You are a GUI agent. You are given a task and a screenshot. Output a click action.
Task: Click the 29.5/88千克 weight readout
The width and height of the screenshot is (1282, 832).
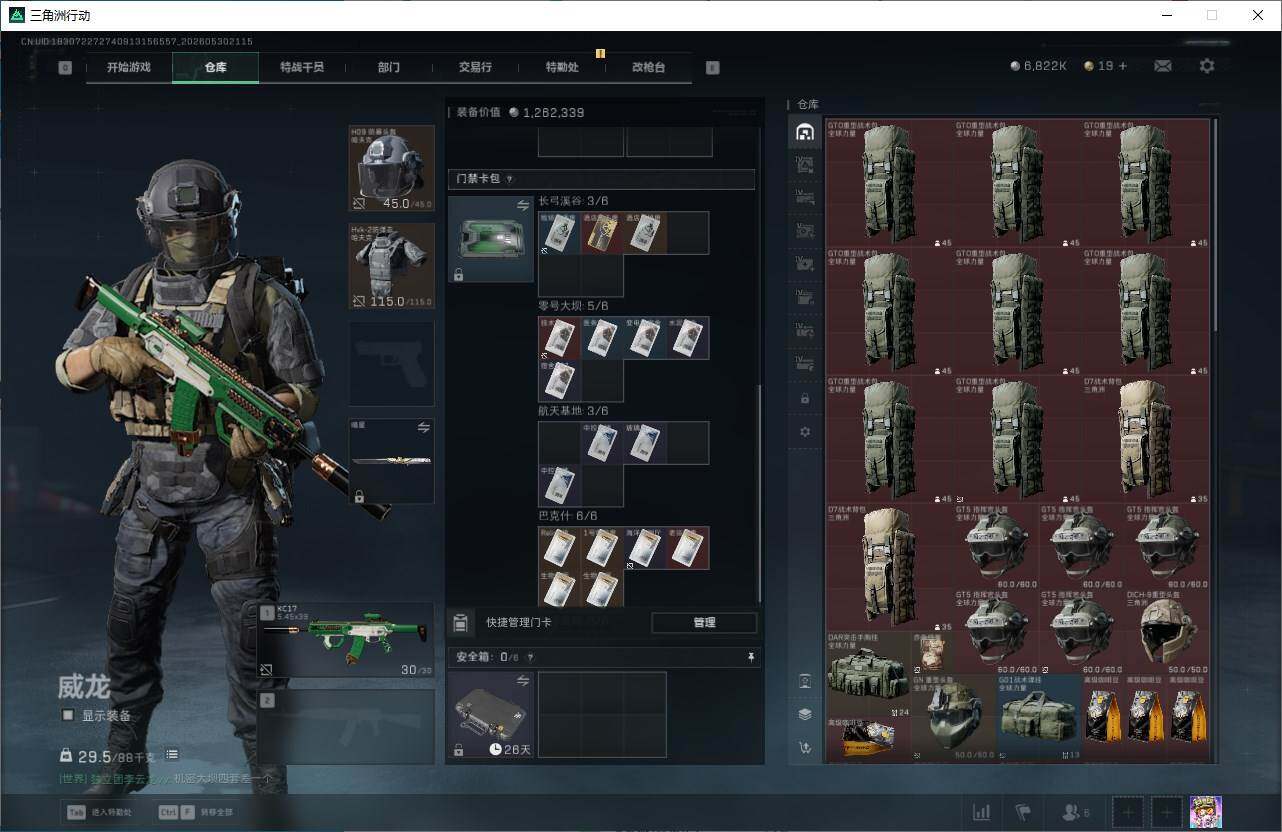109,756
